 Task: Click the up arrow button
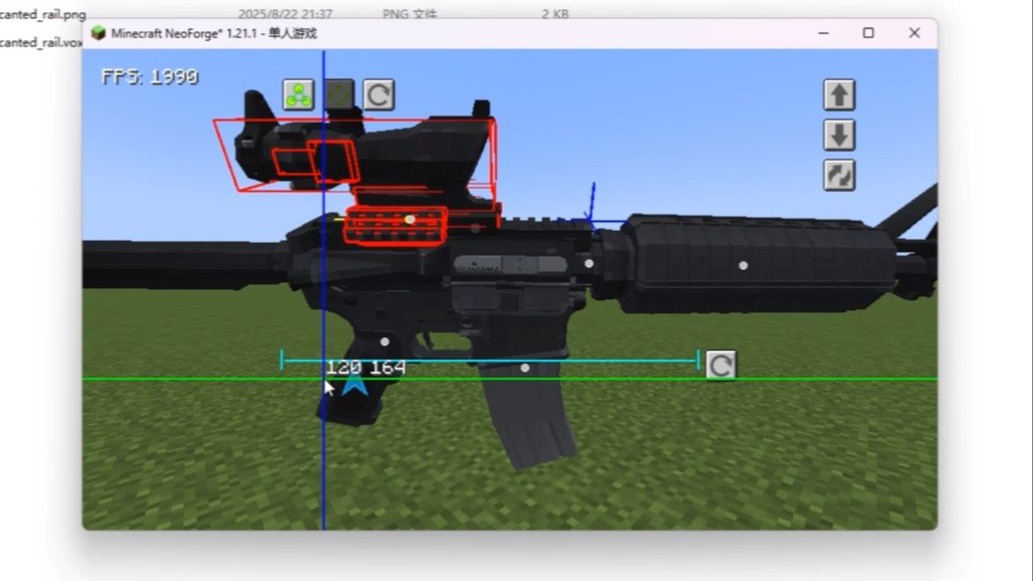[x=839, y=95]
